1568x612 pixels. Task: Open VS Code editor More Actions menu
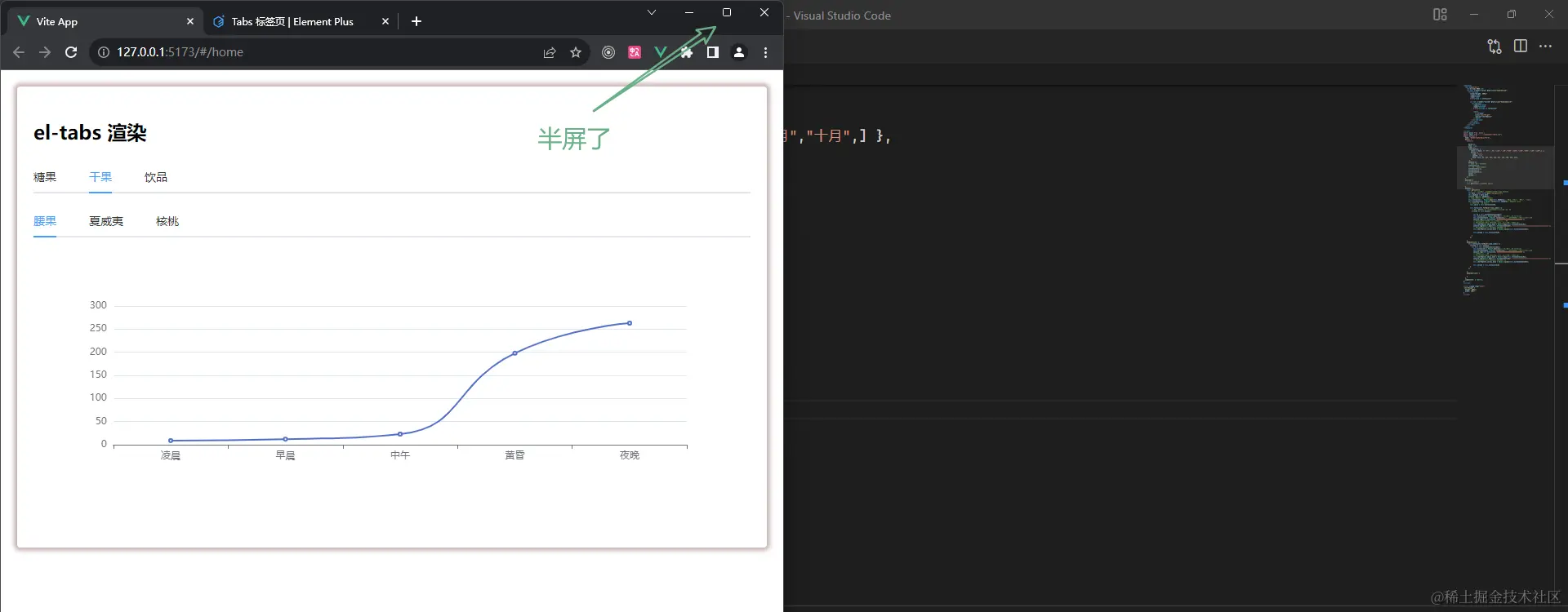pyautogui.click(x=1546, y=47)
